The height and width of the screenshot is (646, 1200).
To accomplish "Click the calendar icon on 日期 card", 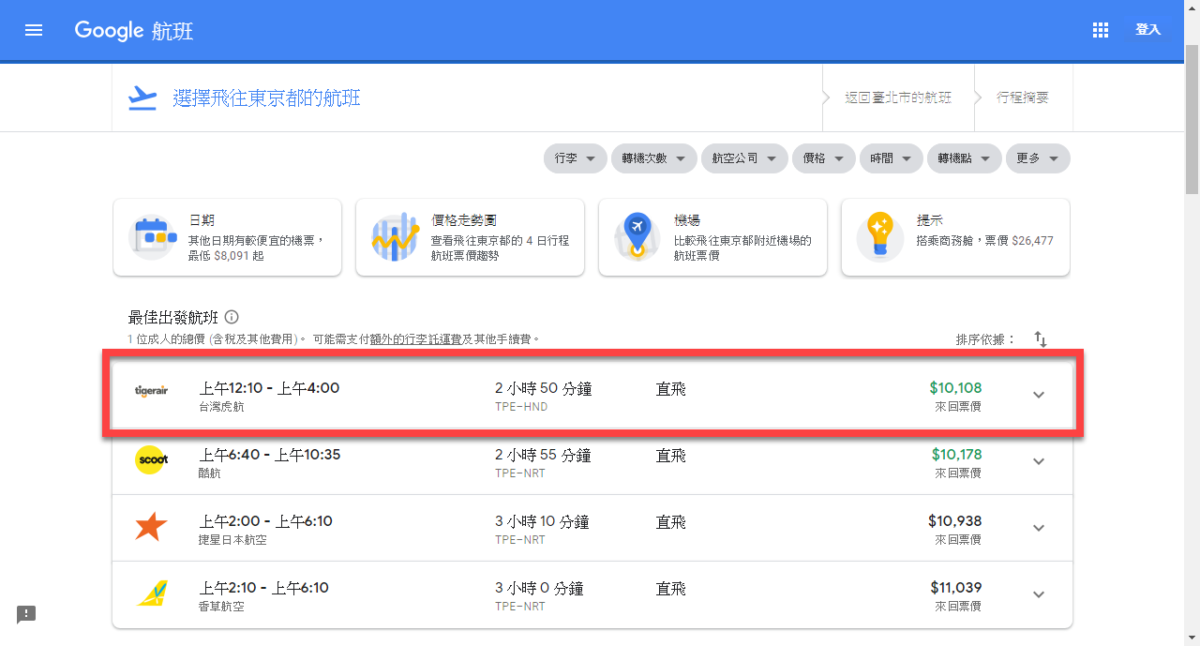I will click(154, 237).
